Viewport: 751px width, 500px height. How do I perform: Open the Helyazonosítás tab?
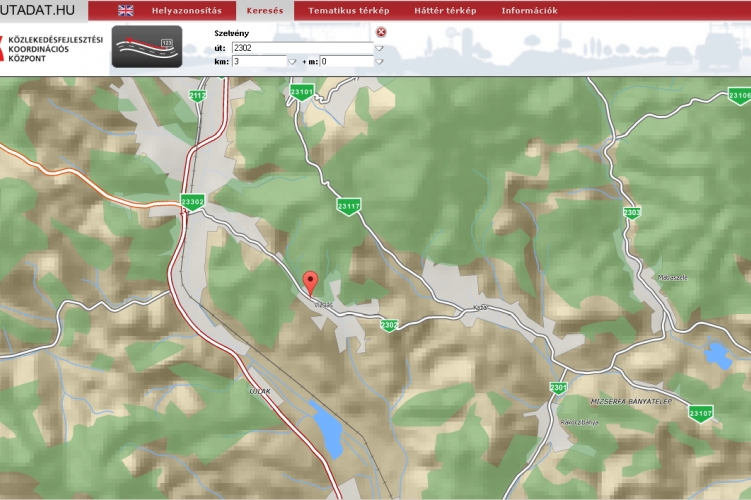pyautogui.click(x=187, y=11)
